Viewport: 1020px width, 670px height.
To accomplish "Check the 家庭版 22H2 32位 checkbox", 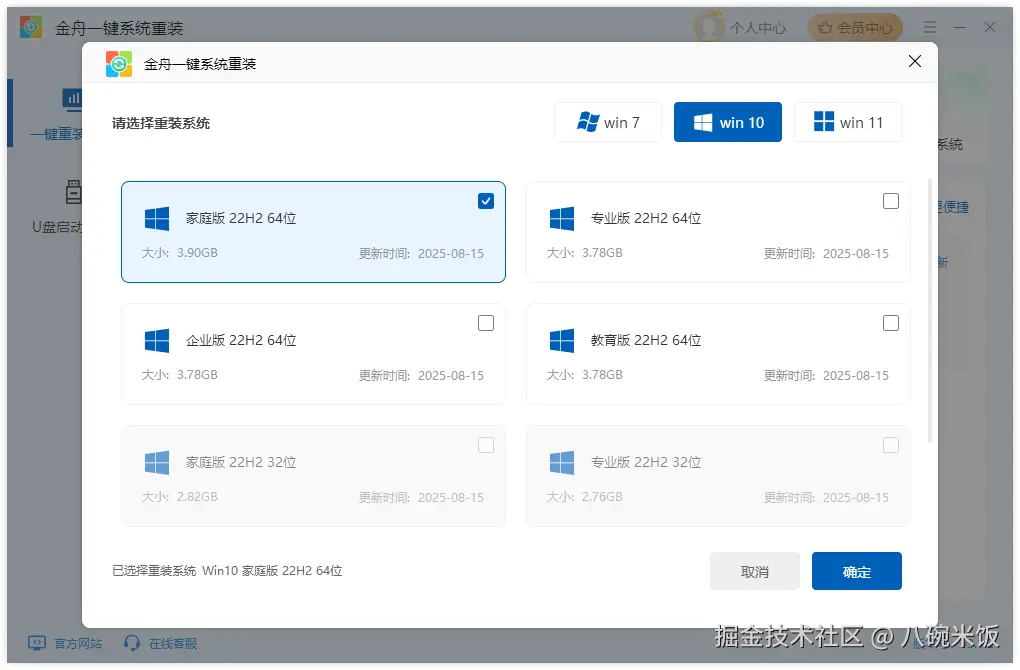I will (486, 445).
